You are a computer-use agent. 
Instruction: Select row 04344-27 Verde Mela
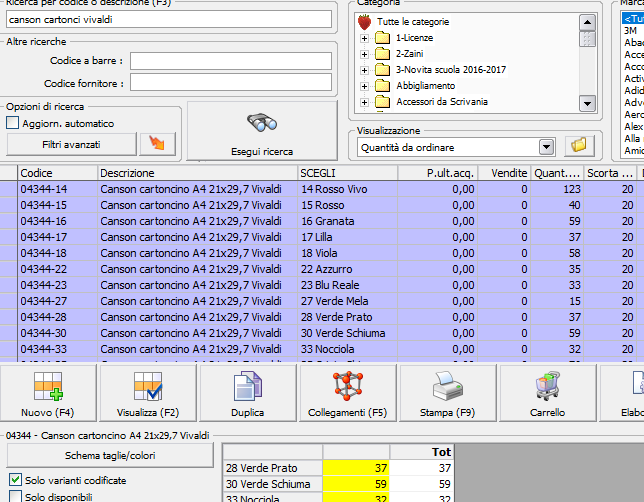(322, 301)
